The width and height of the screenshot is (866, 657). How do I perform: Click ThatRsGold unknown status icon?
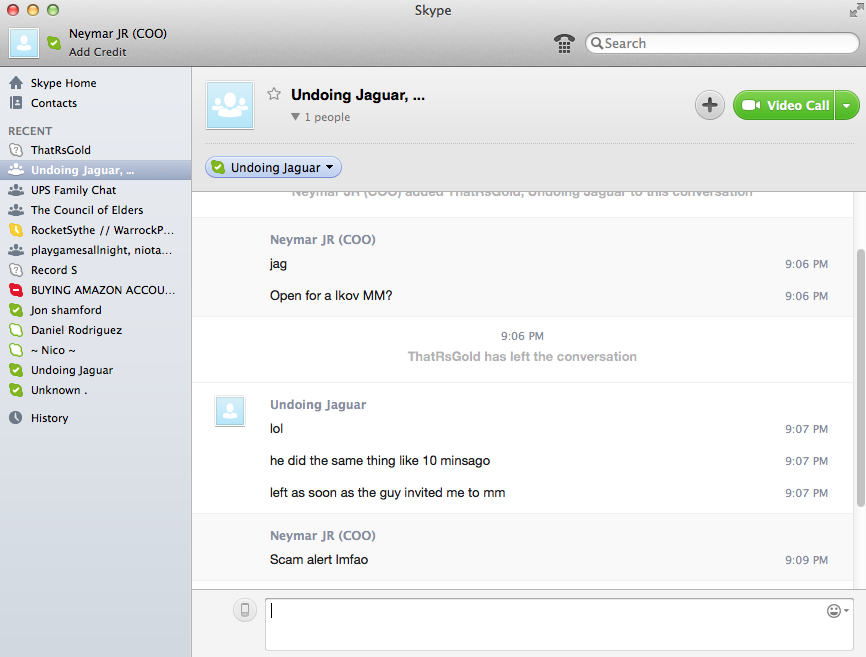(16, 150)
